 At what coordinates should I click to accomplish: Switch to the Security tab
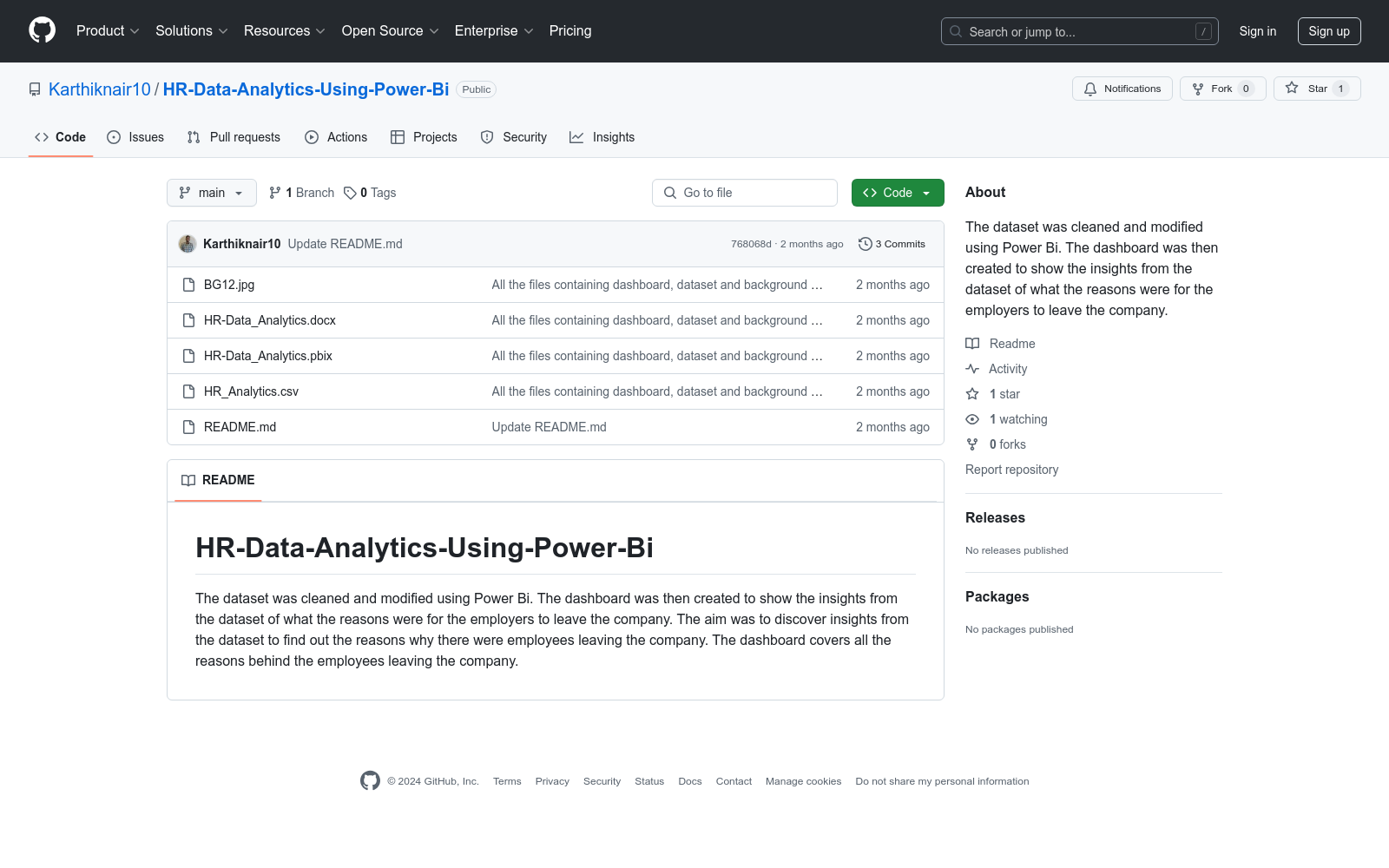coord(514,137)
